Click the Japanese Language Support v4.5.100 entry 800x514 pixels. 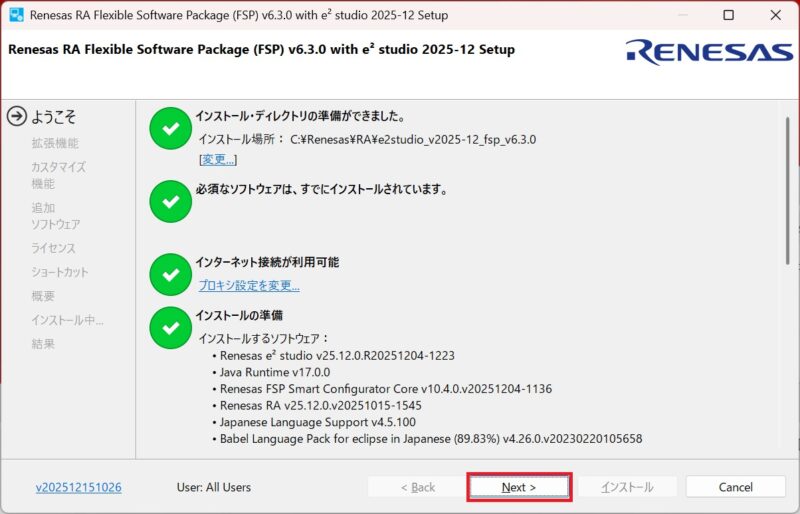click(317, 422)
